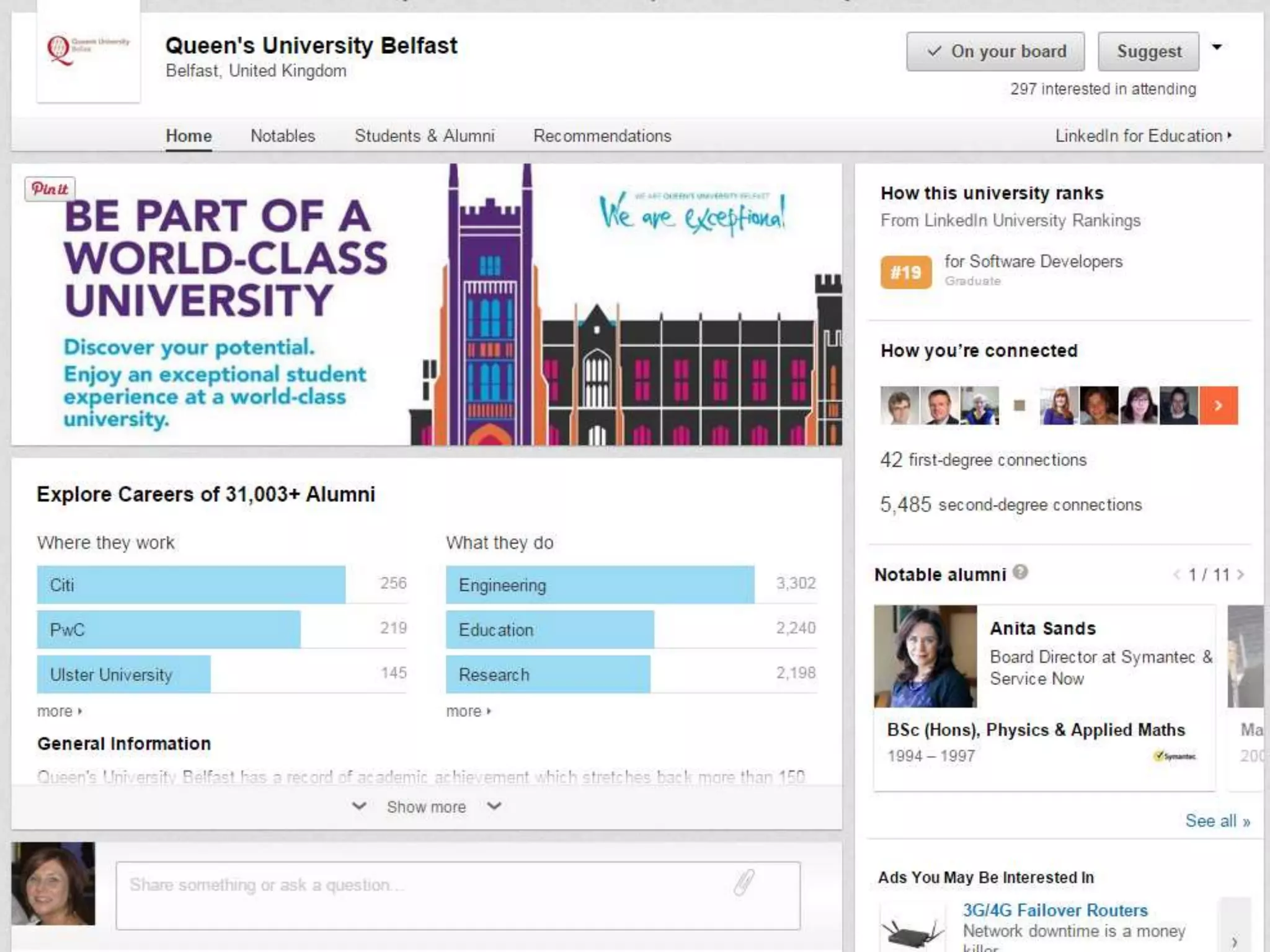Click the Queen's University Belfast logo
Screen dimensions: 1270x952
coord(88,51)
